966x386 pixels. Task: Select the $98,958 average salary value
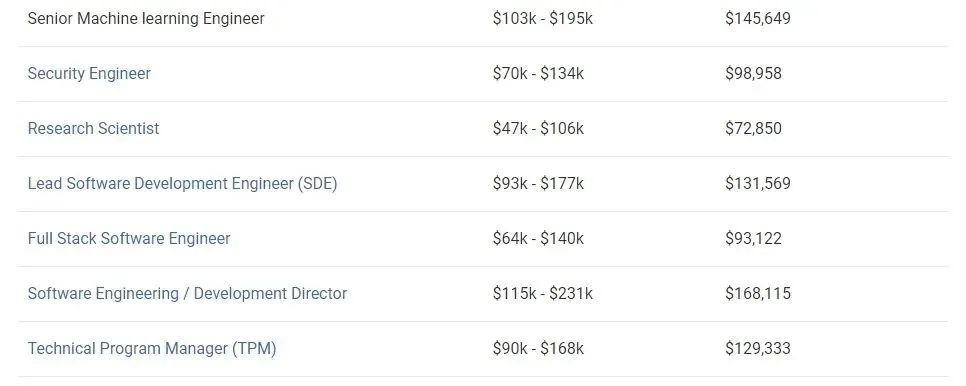(753, 73)
